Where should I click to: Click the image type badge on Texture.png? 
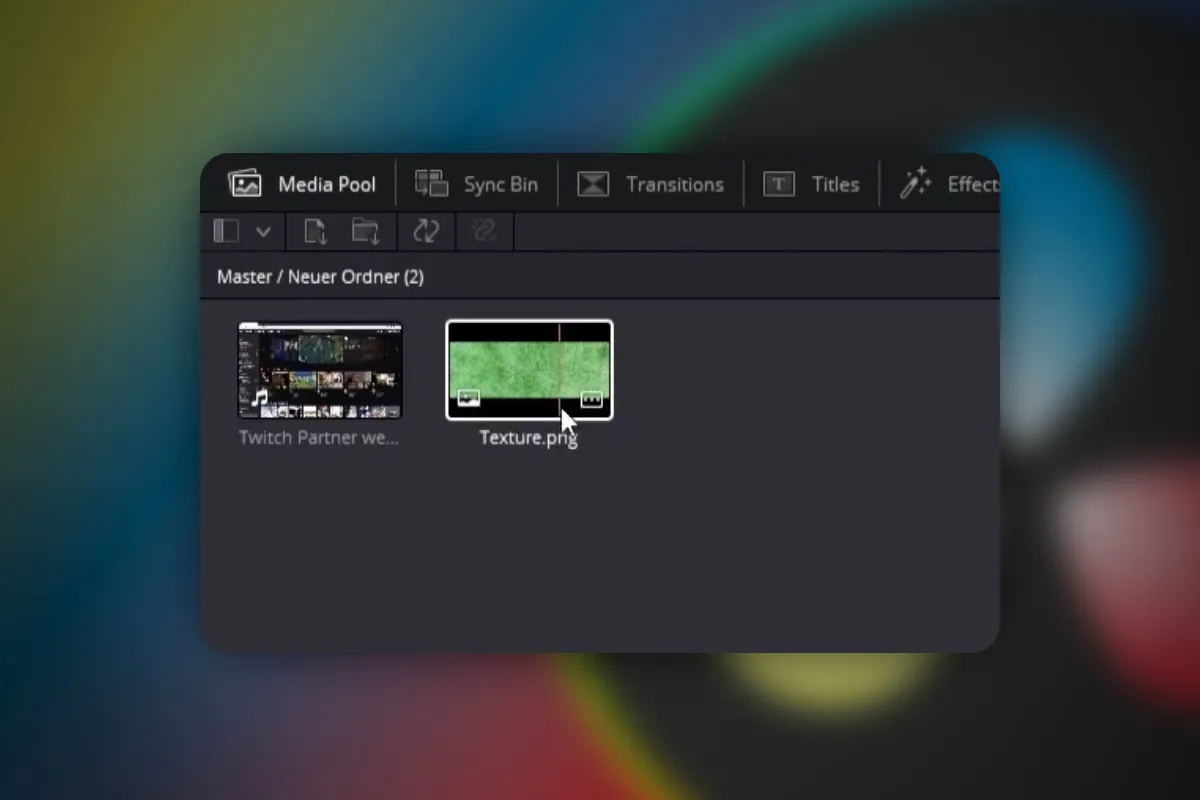(x=468, y=399)
